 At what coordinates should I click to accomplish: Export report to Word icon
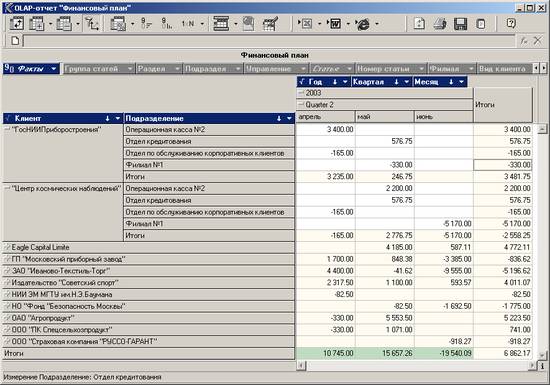click(334, 23)
